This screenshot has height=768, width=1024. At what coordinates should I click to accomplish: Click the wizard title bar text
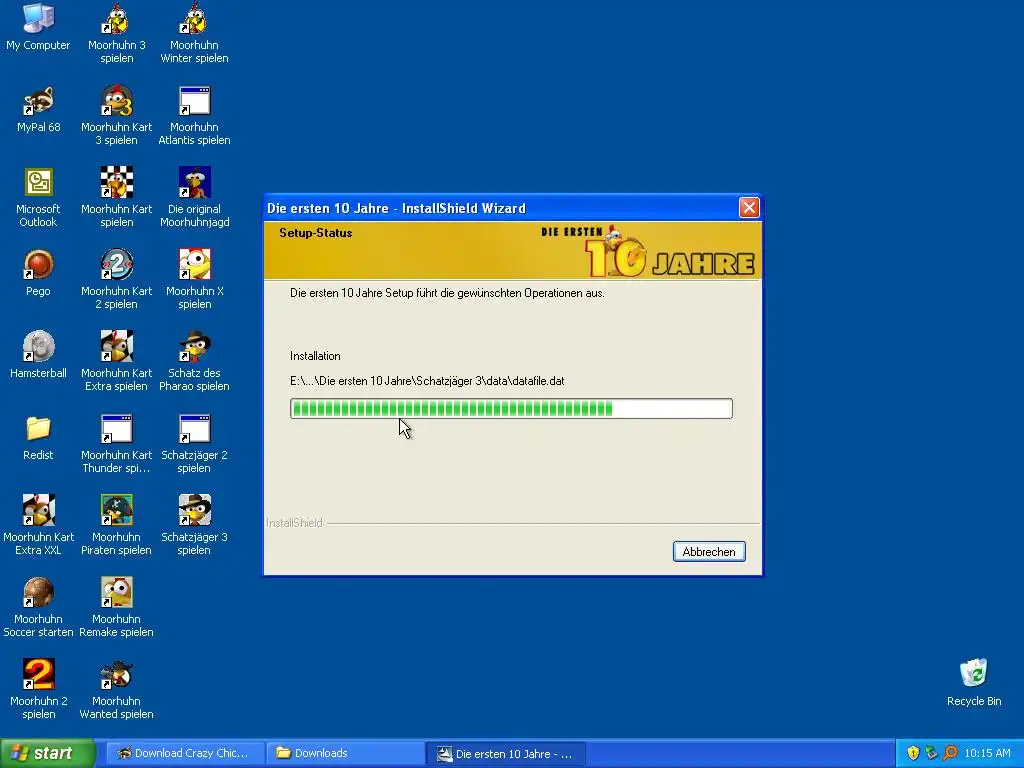pyautogui.click(x=396, y=208)
